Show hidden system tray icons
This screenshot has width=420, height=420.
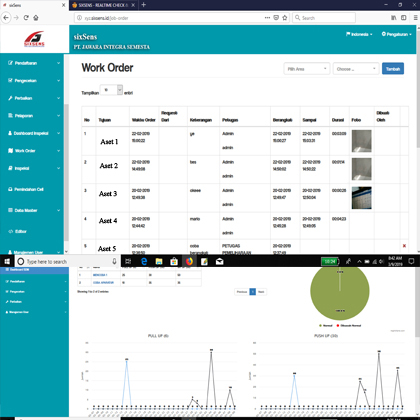359,262
